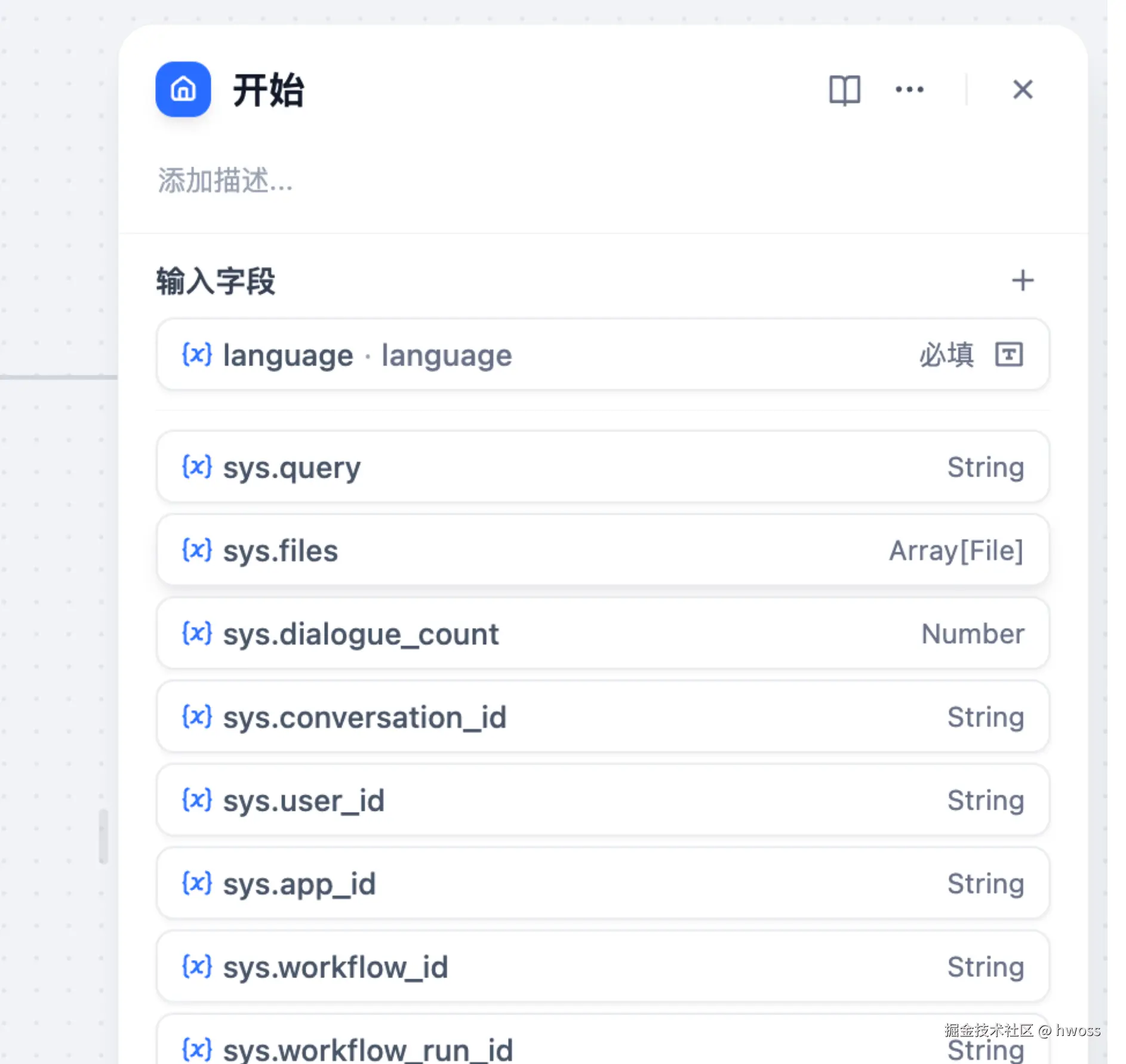Click the String type on sys.user_id row

point(986,801)
